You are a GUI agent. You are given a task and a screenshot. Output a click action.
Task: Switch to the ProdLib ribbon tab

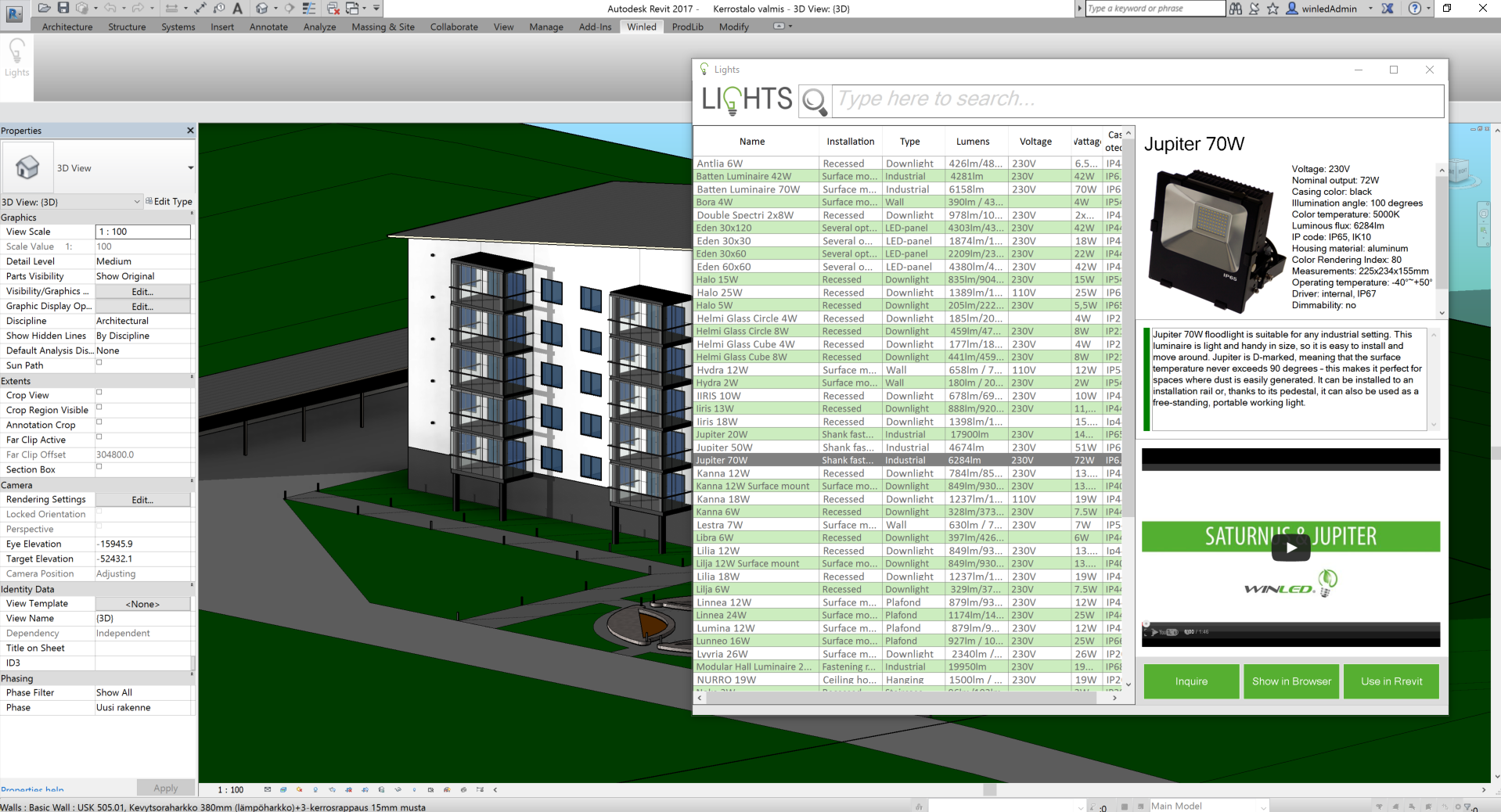pyautogui.click(x=687, y=27)
